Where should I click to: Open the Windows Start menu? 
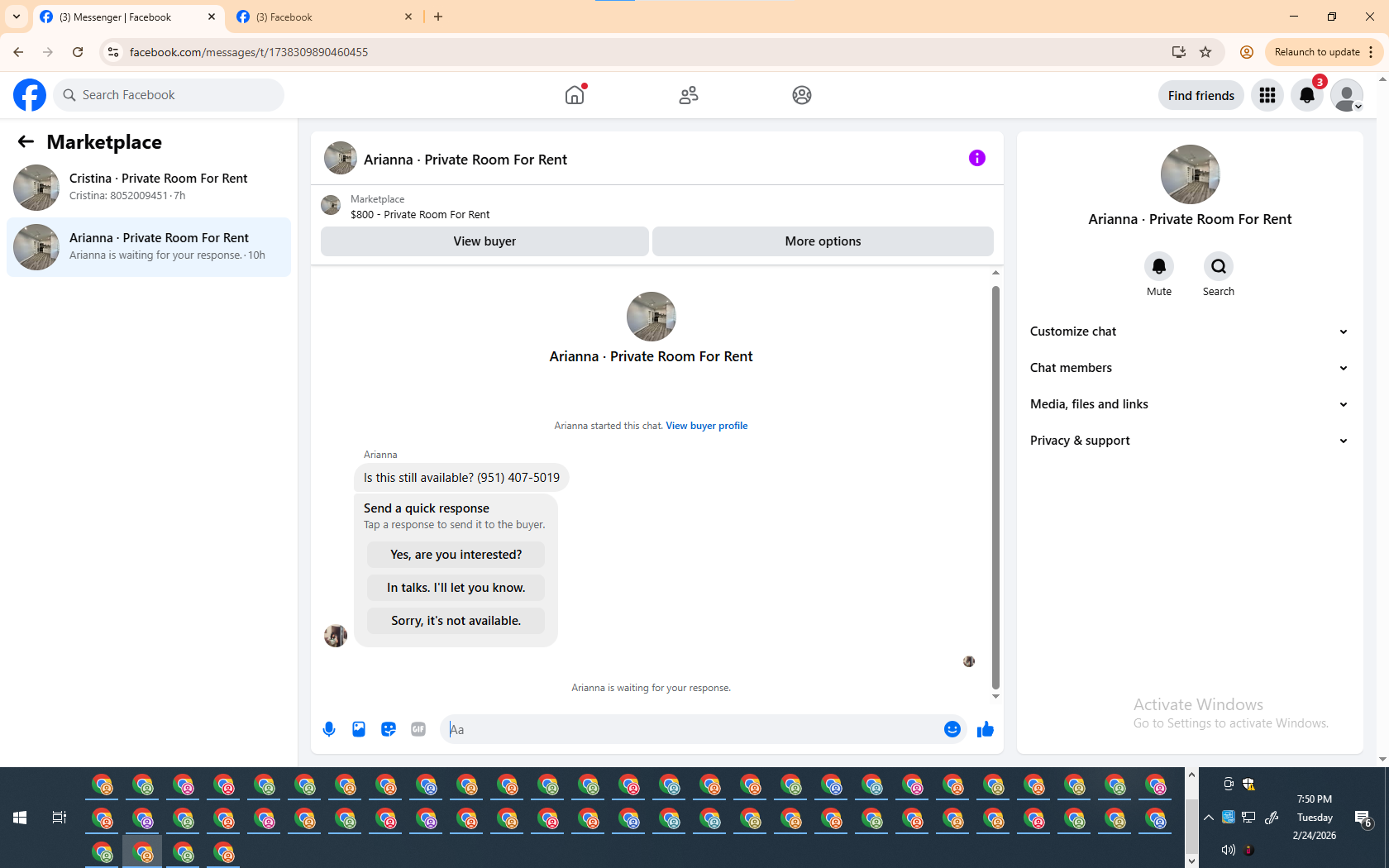pyautogui.click(x=20, y=818)
